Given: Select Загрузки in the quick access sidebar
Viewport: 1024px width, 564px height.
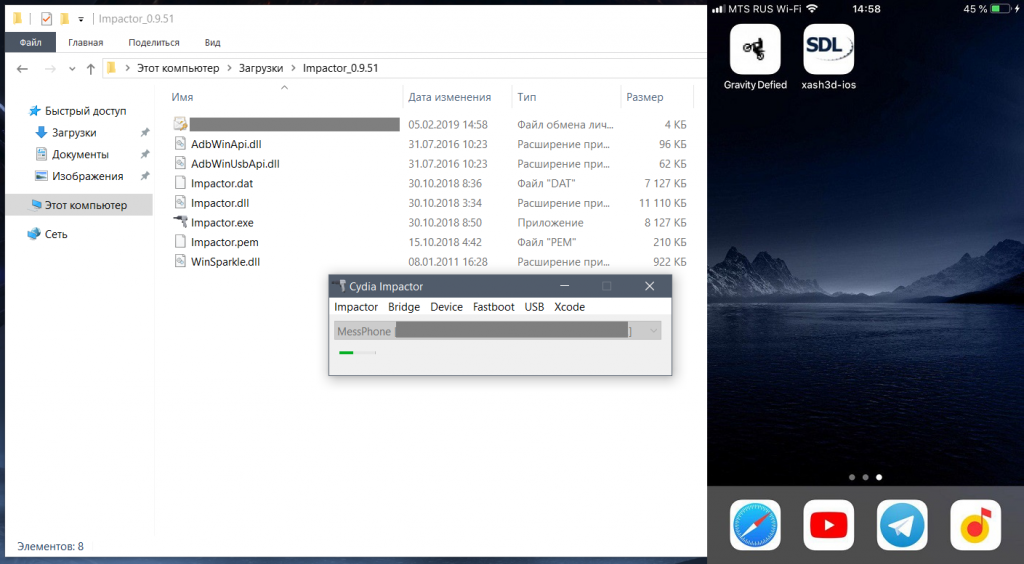Looking at the screenshot, I should click(x=74, y=132).
